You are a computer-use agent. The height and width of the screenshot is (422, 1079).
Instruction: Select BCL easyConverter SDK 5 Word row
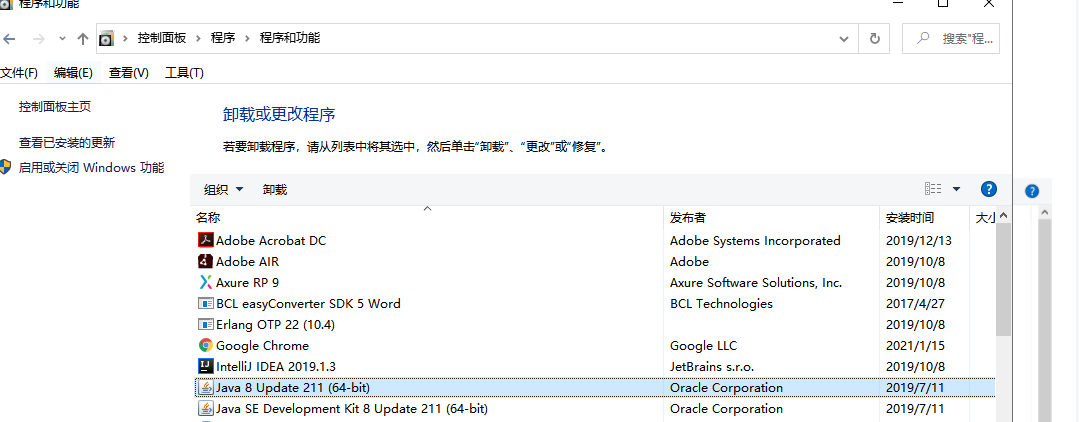[595, 304]
